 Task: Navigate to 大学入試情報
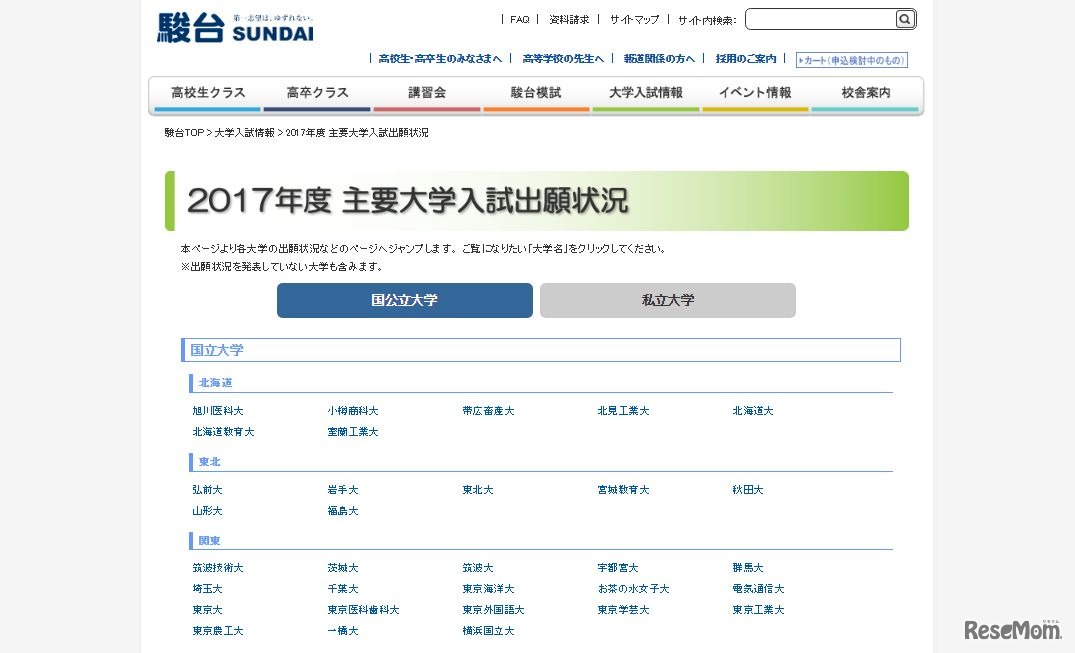645,92
